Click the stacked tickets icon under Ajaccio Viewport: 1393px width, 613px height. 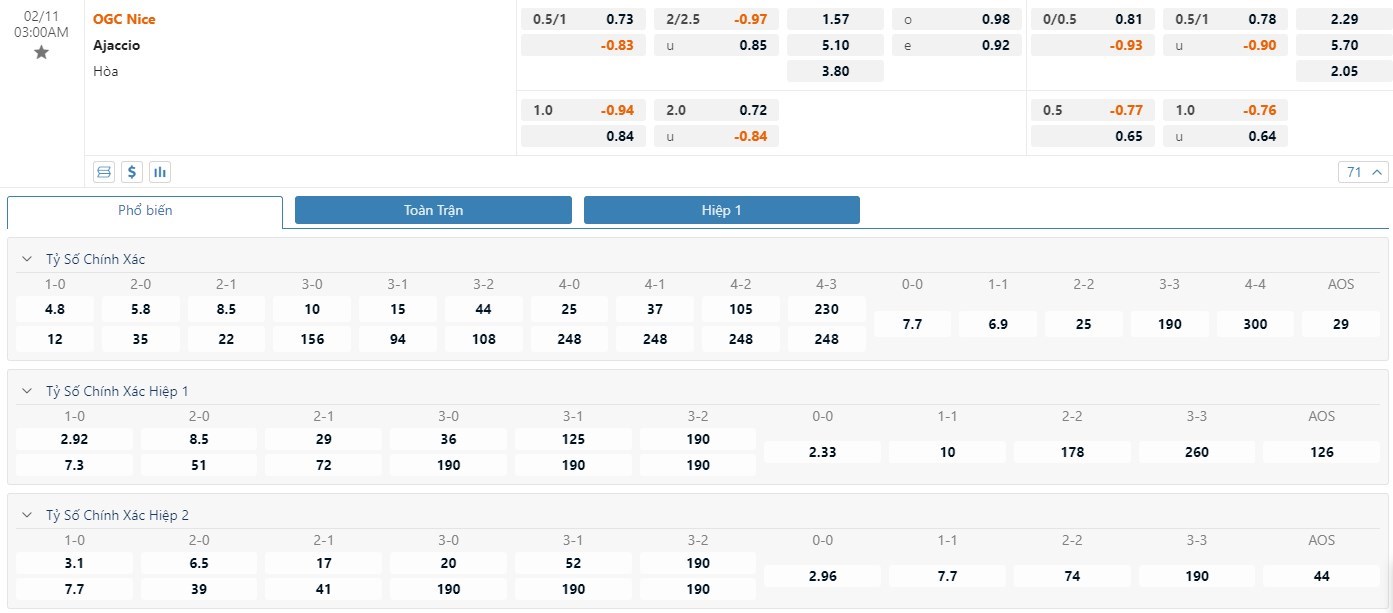[x=104, y=172]
